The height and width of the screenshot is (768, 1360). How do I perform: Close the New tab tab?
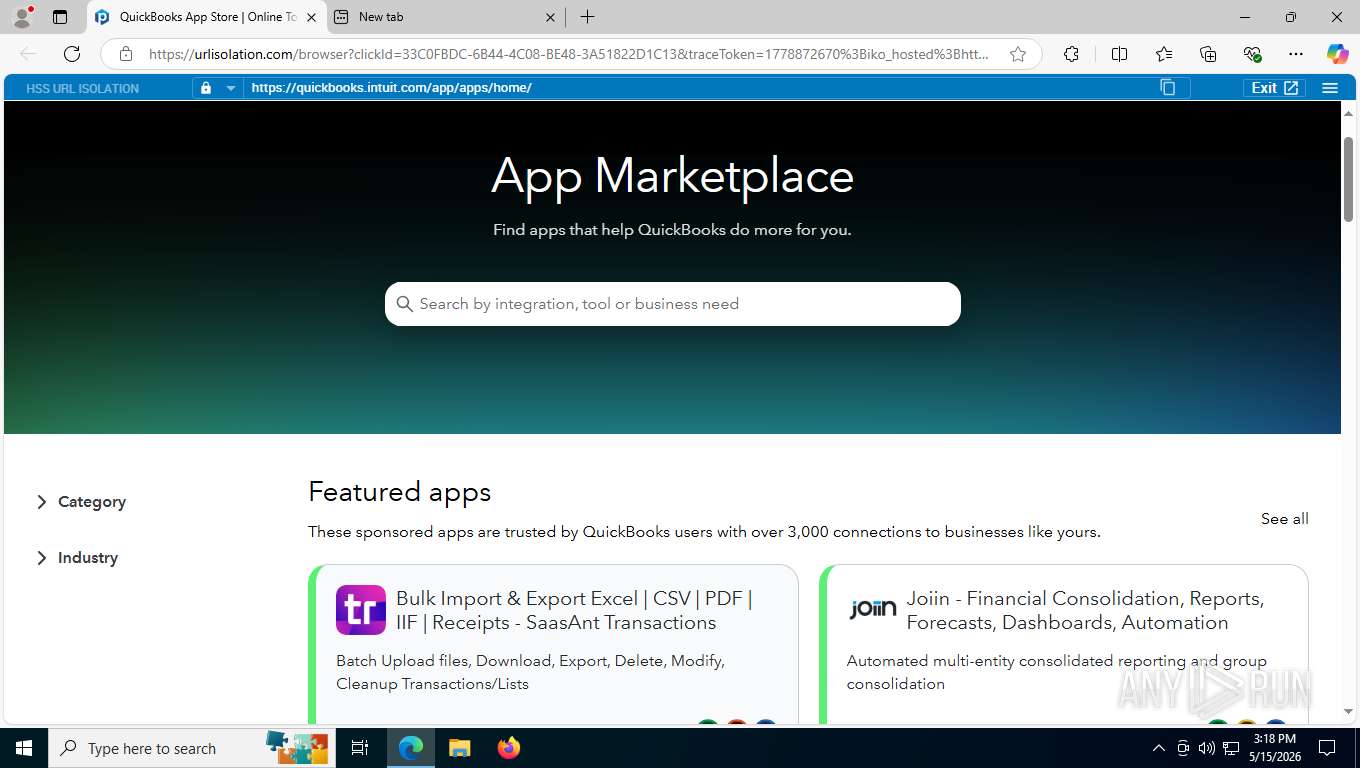click(x=550, y=17)
